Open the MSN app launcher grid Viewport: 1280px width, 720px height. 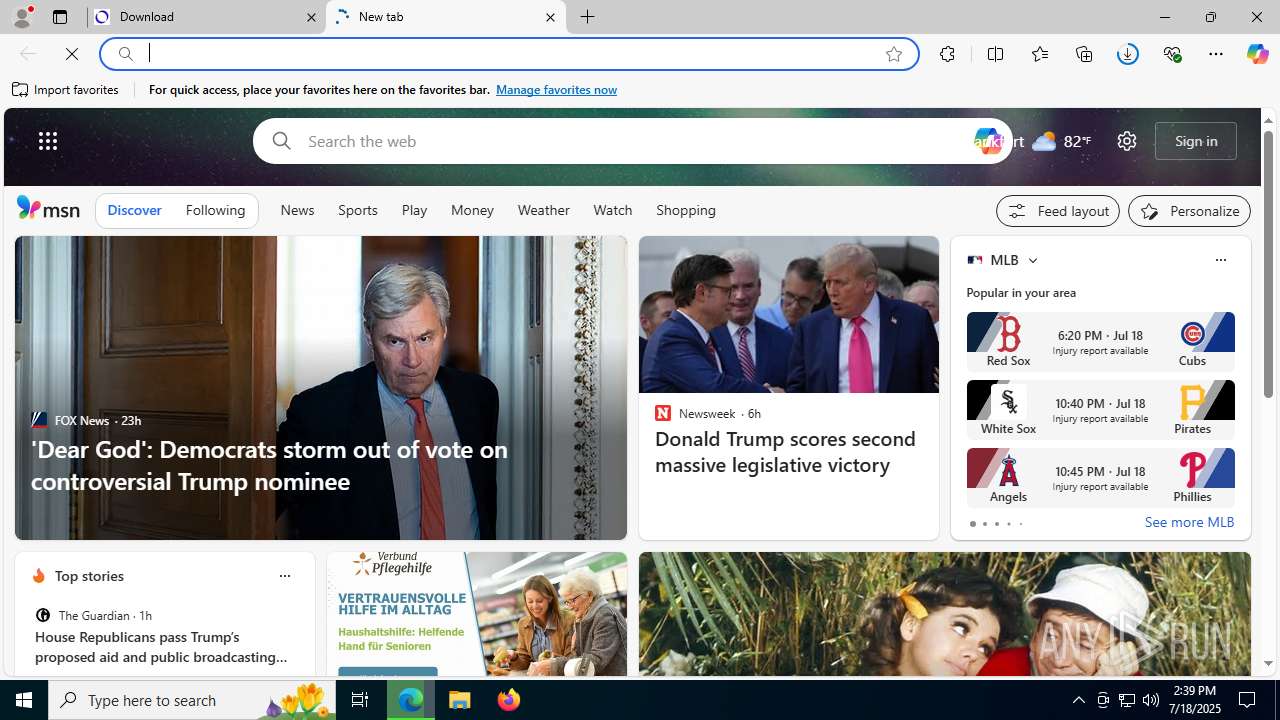(x=48, y=141)
